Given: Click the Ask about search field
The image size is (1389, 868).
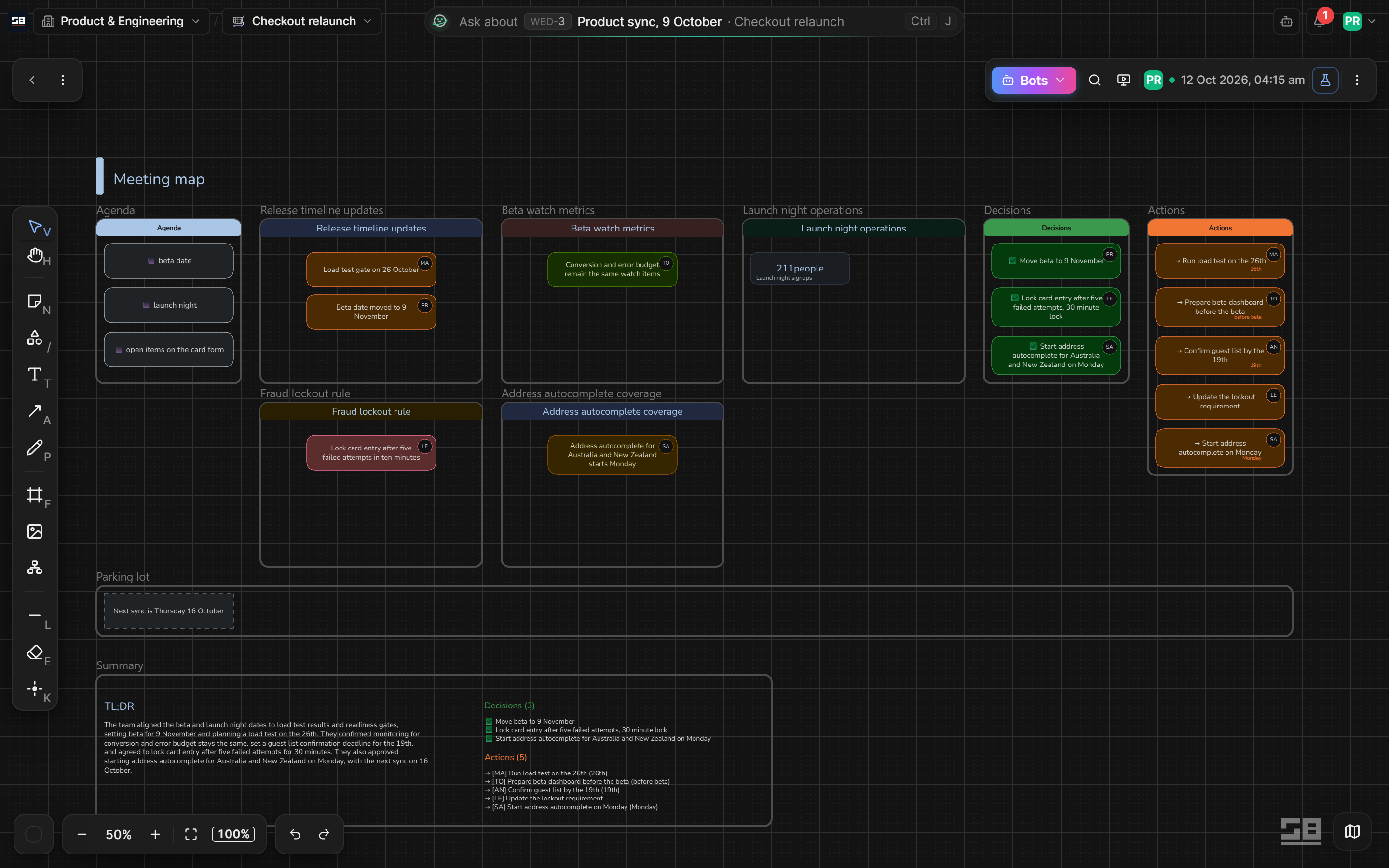Looking at the screenshot, I should point(694,22).
